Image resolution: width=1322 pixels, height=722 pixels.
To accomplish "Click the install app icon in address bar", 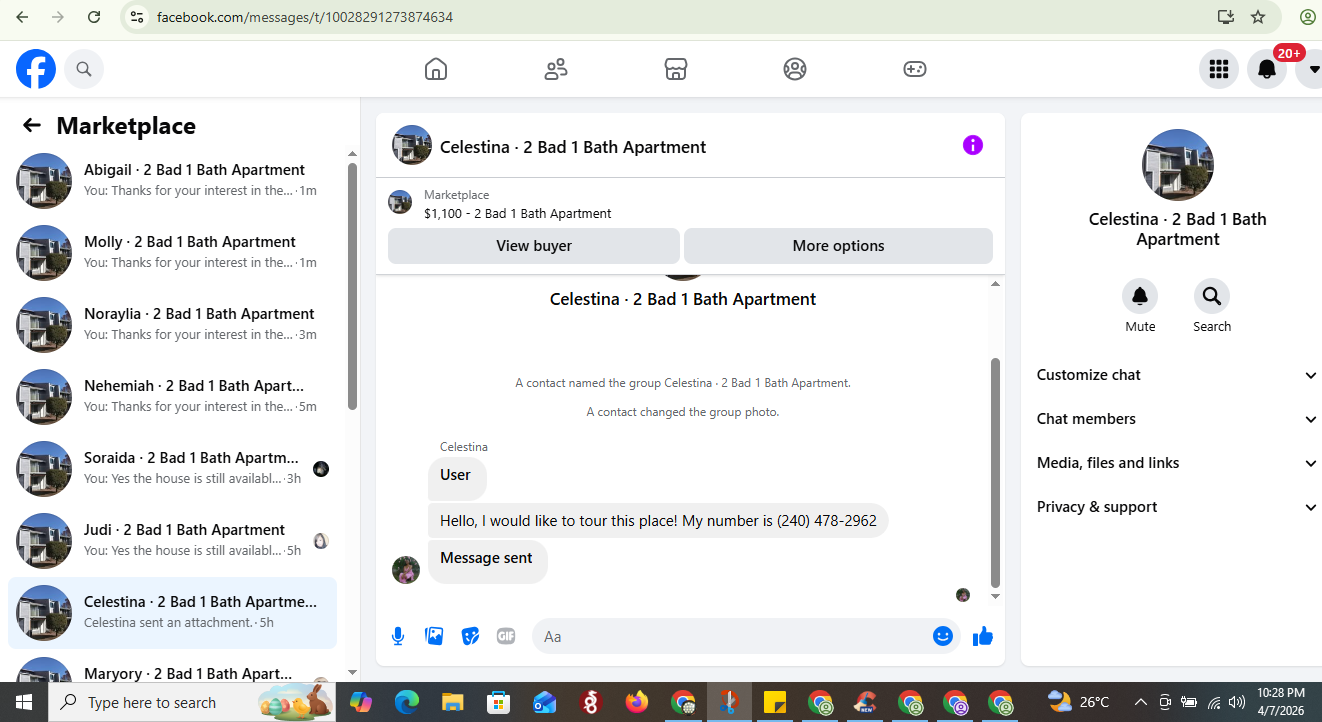I will pos(1225,17).
